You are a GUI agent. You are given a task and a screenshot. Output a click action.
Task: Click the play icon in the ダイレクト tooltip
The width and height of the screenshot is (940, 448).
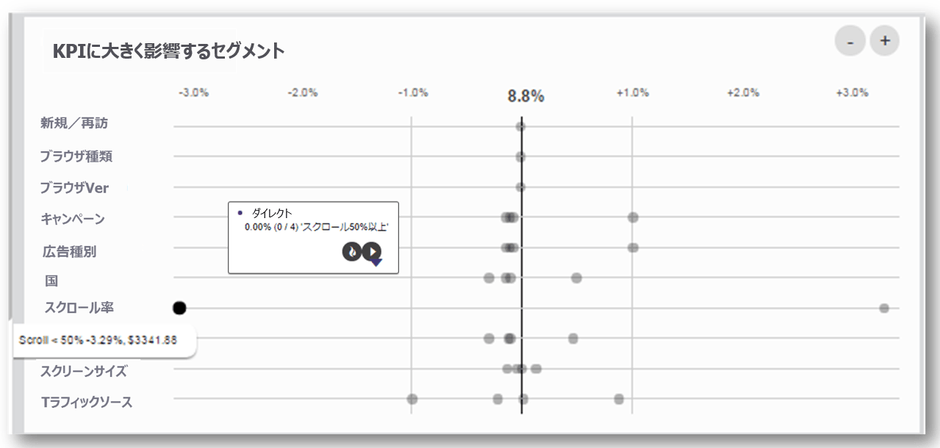tap(371, 251)
